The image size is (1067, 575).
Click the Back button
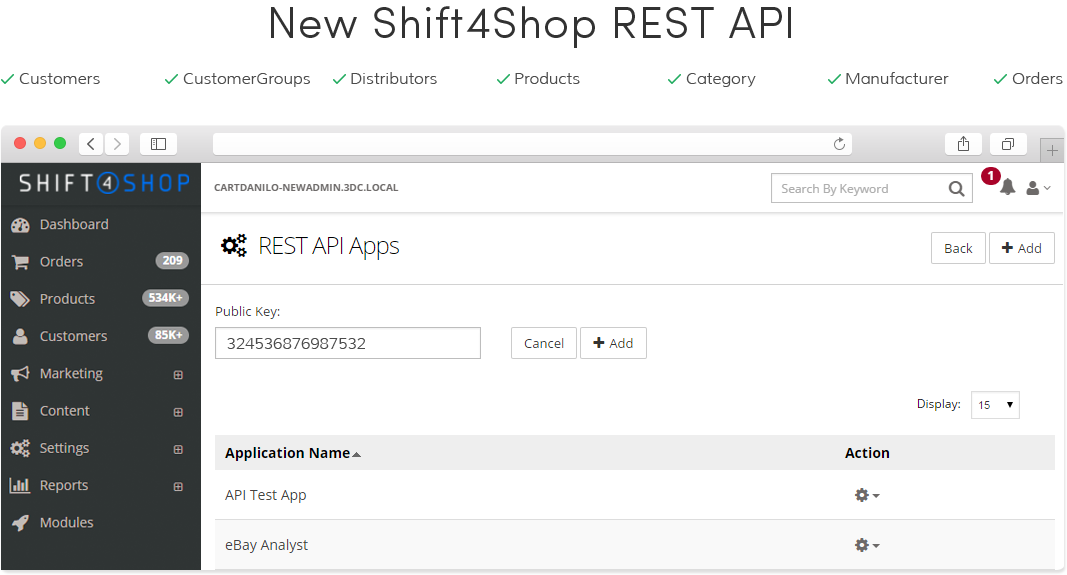(x=958, y=248)
